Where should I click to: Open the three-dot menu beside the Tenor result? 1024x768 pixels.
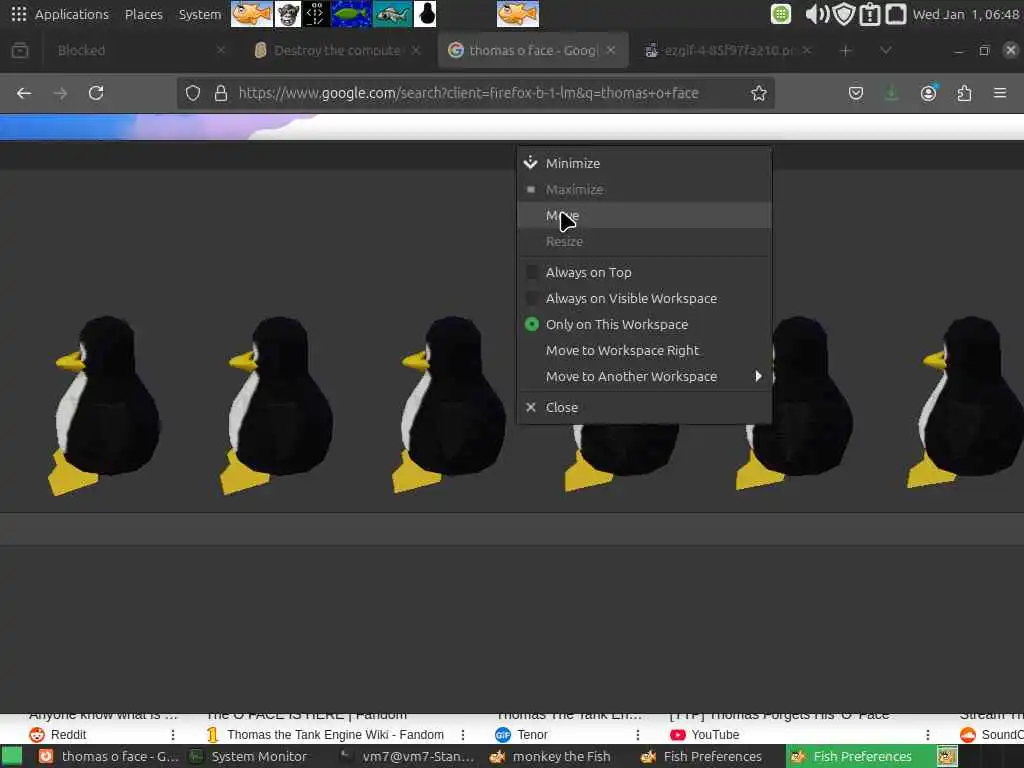(637, 735)
